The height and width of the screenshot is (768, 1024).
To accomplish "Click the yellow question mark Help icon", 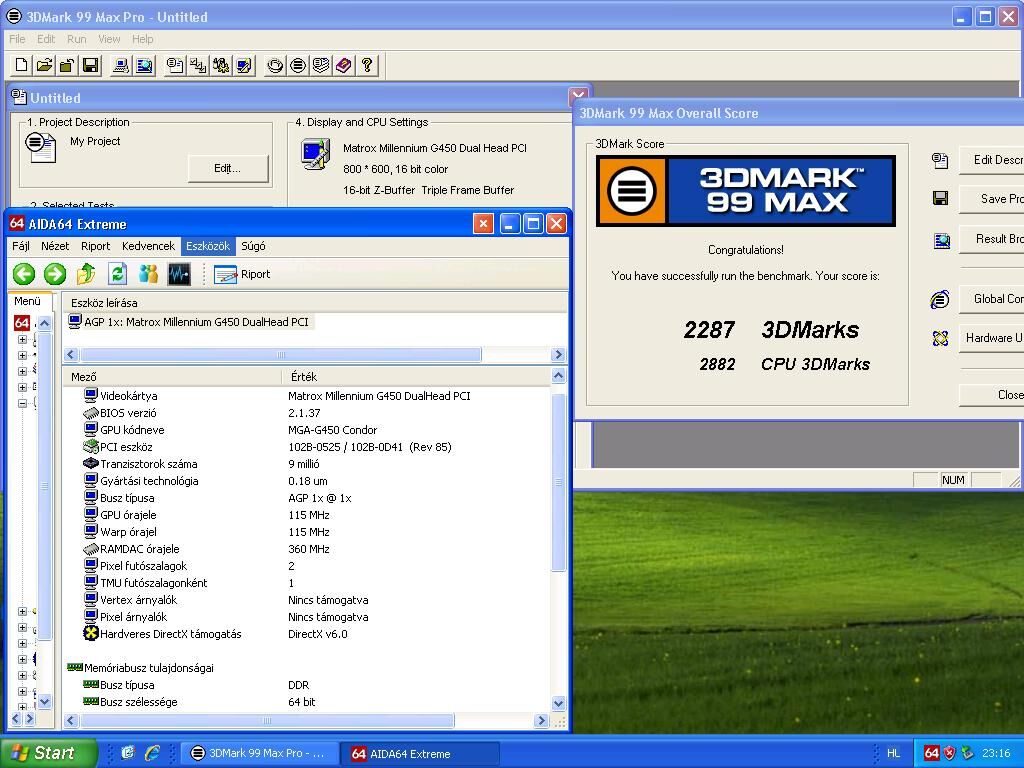I will click(x=367, y=66).
